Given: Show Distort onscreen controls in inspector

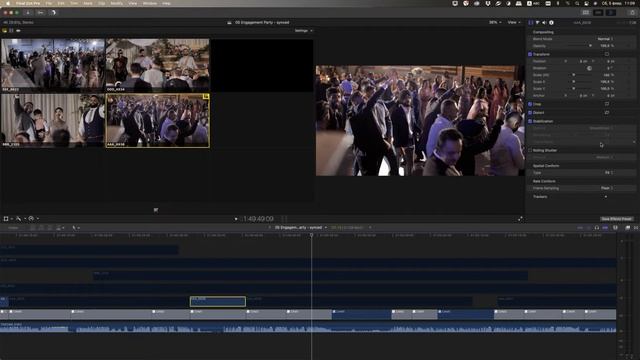Looking at the screenshot, I should pyautogui.click(x=607, y=112).
